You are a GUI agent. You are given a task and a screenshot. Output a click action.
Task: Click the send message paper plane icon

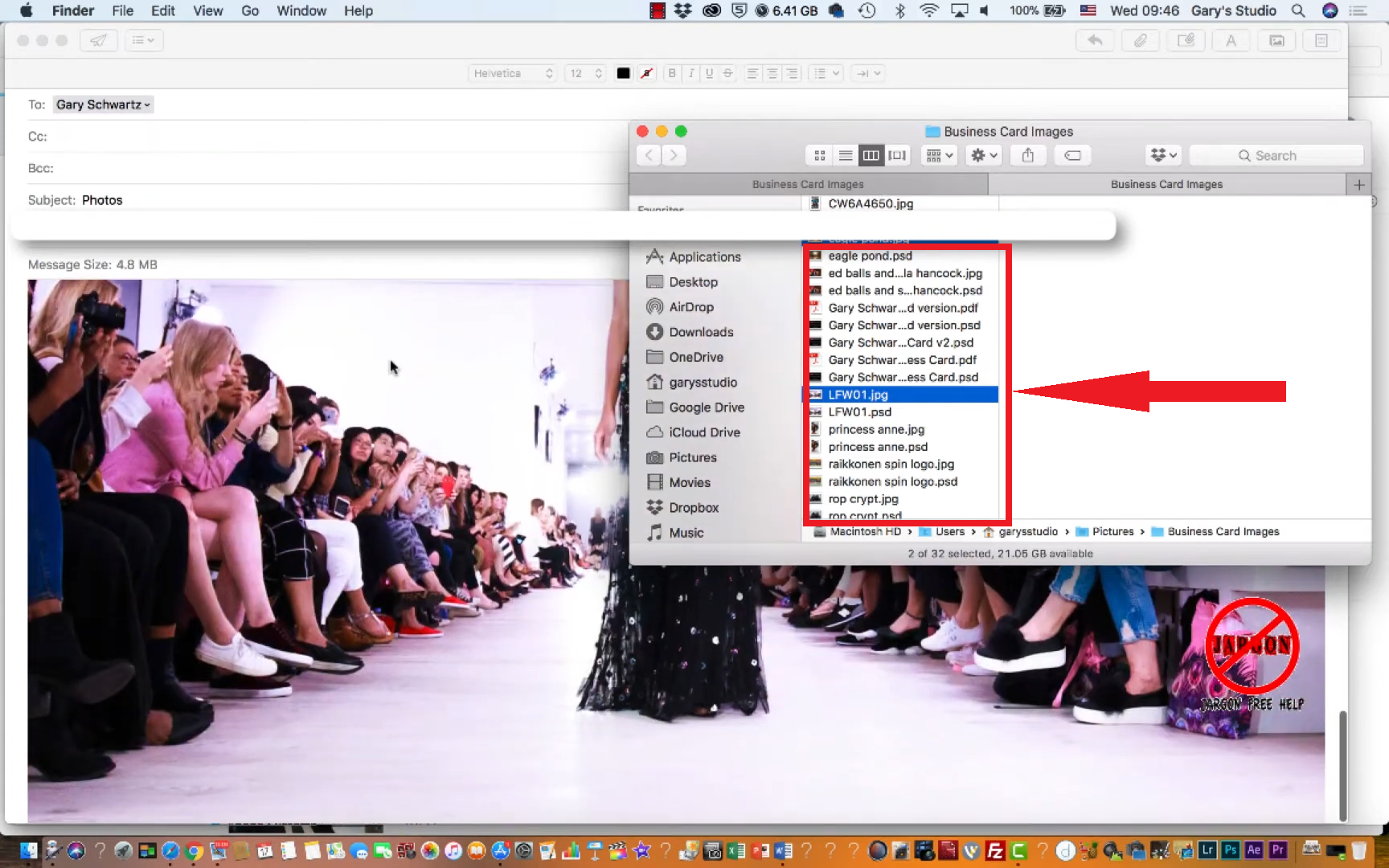(x=98, y=40)
